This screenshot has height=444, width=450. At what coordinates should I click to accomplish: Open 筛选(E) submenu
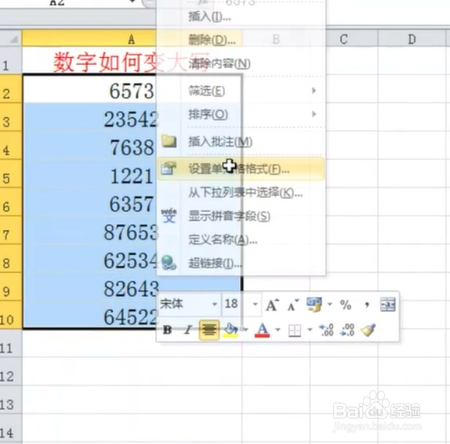[x=240, y=91]
